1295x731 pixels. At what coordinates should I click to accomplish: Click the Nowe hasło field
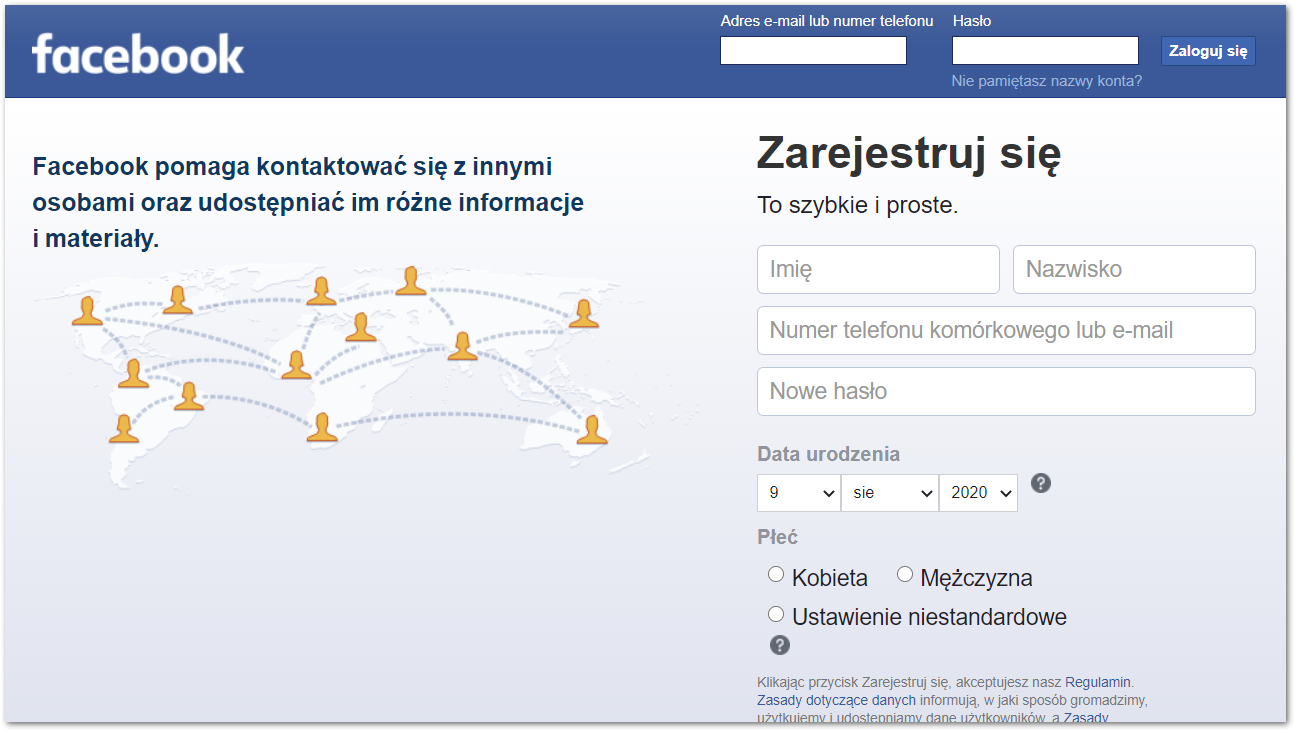pos(1006,392)
